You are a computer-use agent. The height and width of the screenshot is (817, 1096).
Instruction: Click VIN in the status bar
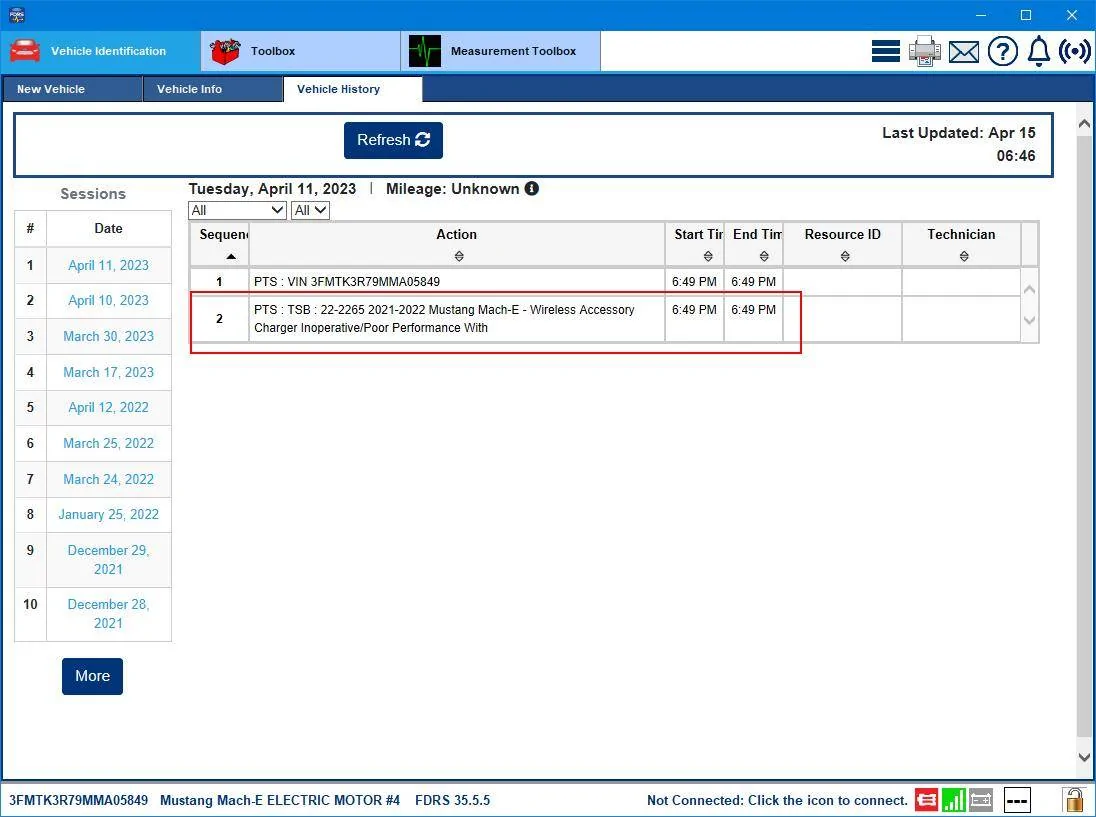78,800
